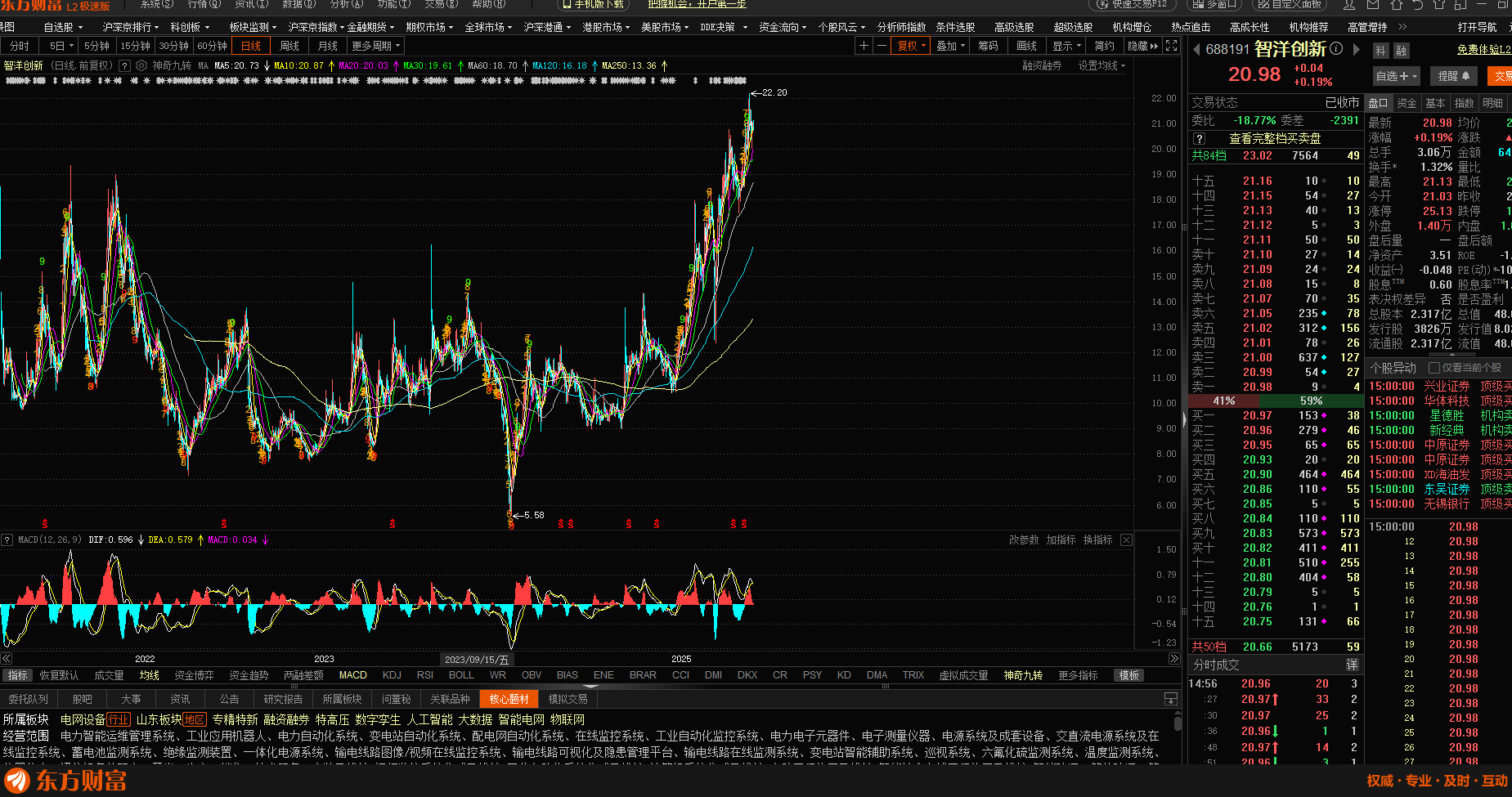Screen dimensions: 1512x797
Task: Toggle 仅看当前个股 checkbox
Action: pyautogui.click(x=1433, y=368)
